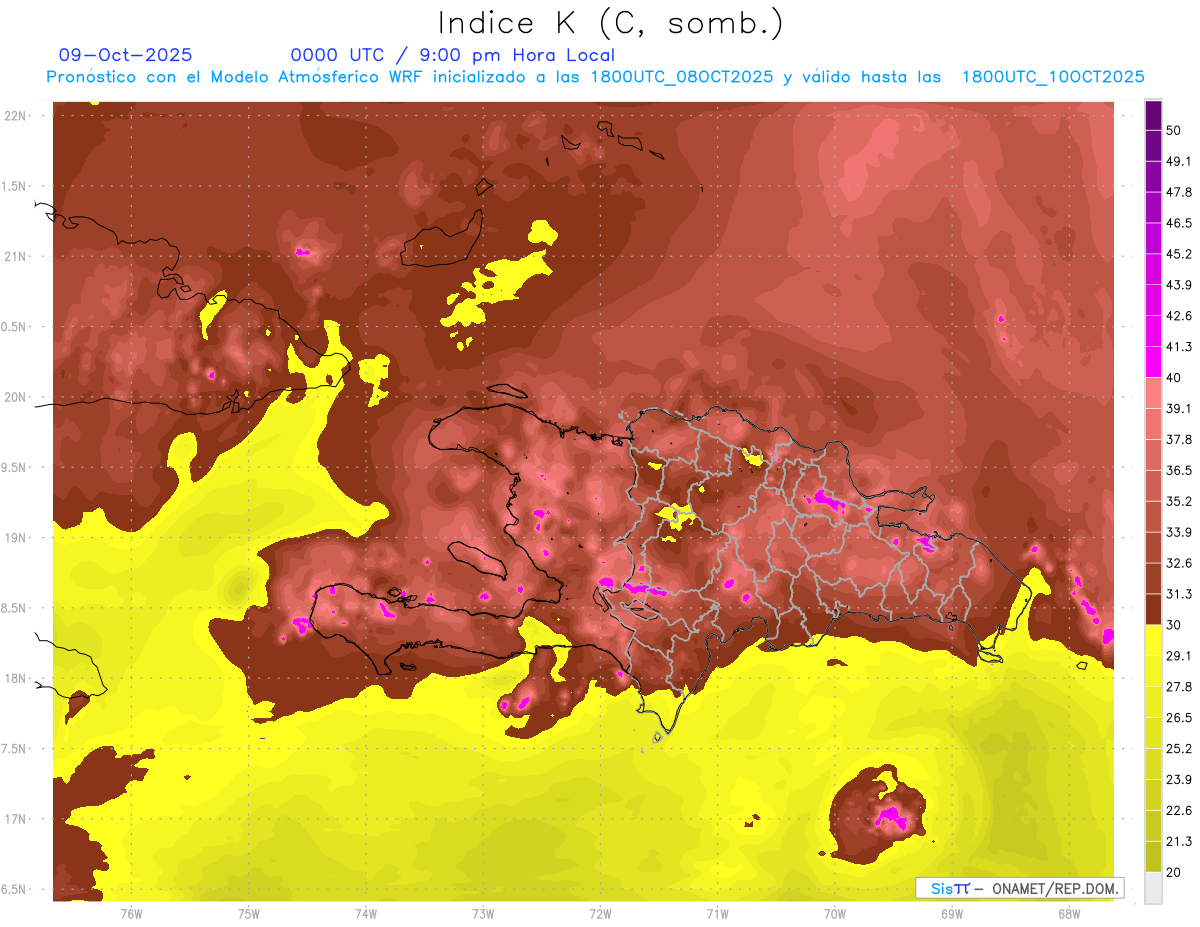
Task: Click the 76W longitude axis label
Action: (131, 912)
